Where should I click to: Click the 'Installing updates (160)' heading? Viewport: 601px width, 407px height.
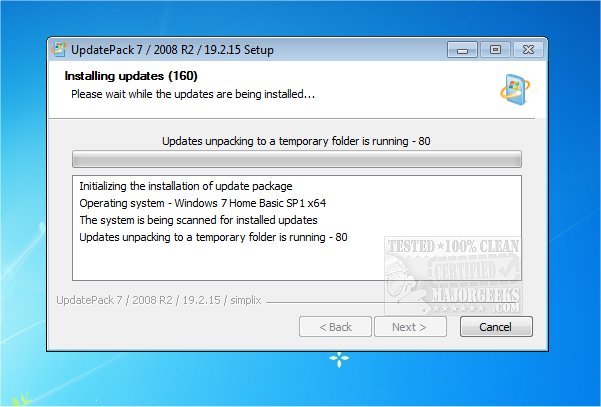[131, 76]
